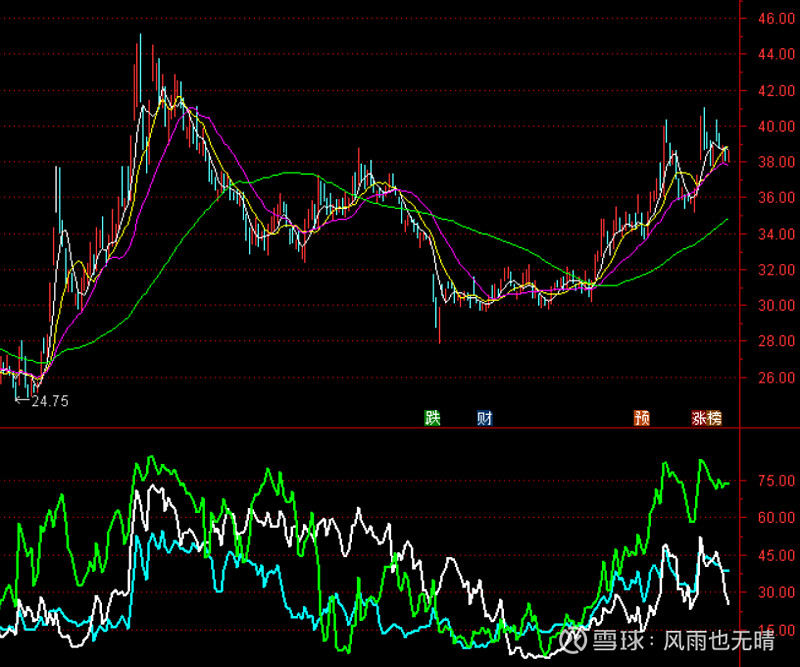Viewport: 800px width, 667px height.
Task: Click the 28.00 price axis label
Action: 776,341
